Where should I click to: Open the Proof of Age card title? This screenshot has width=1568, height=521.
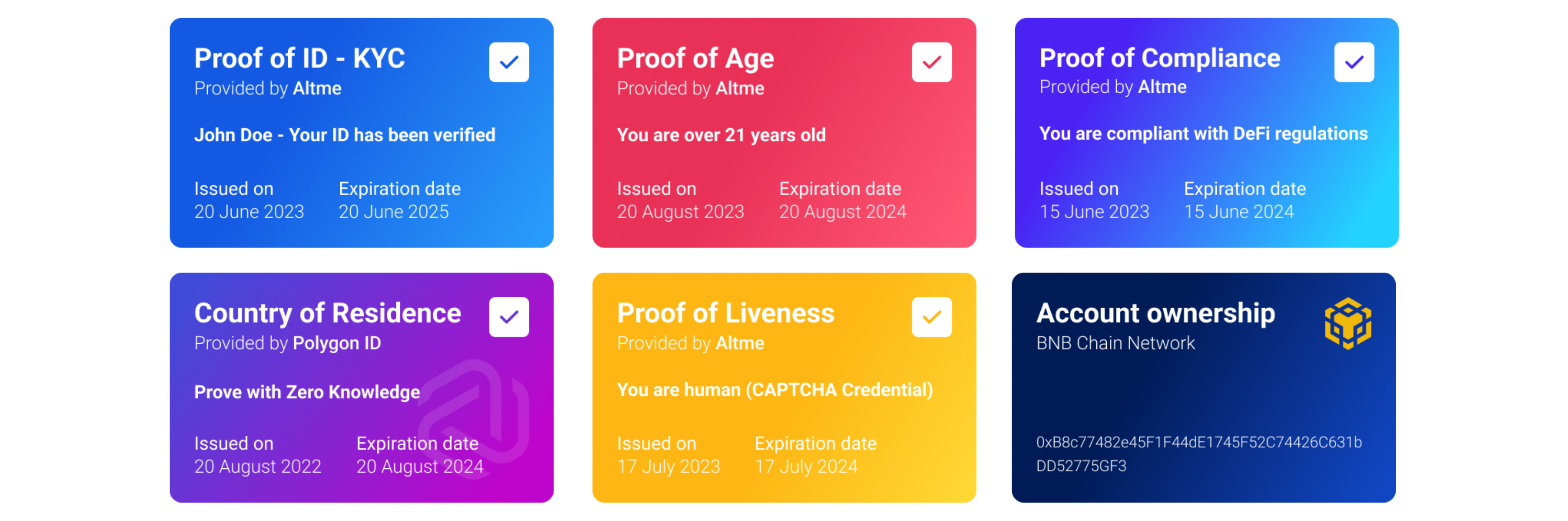(x=695, y=59)
